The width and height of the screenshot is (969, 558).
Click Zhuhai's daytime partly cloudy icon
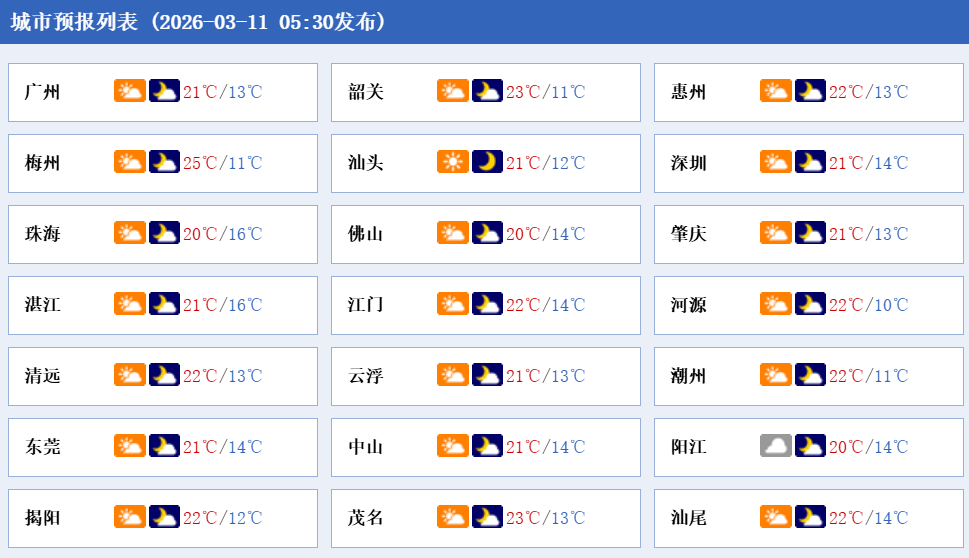click(x=130, y=234)
